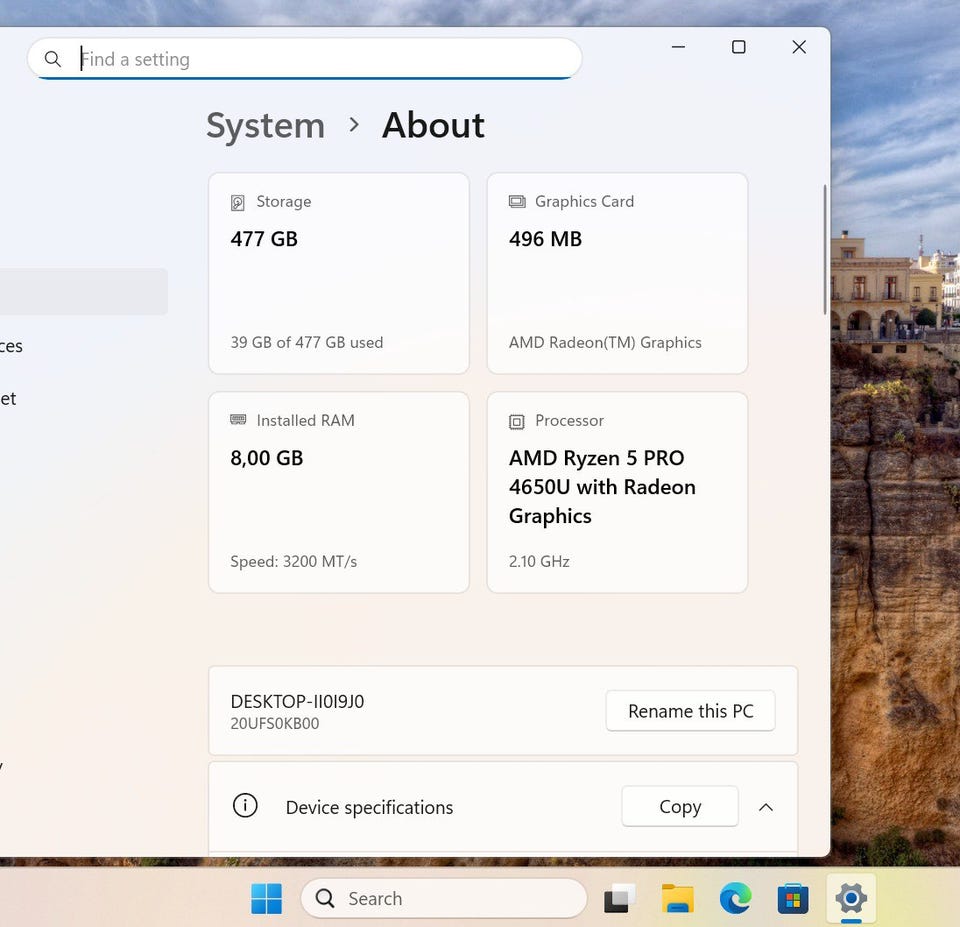
Task: Select the DESKTOP-II0I9J0 PC name text
Action: point(297,701)
